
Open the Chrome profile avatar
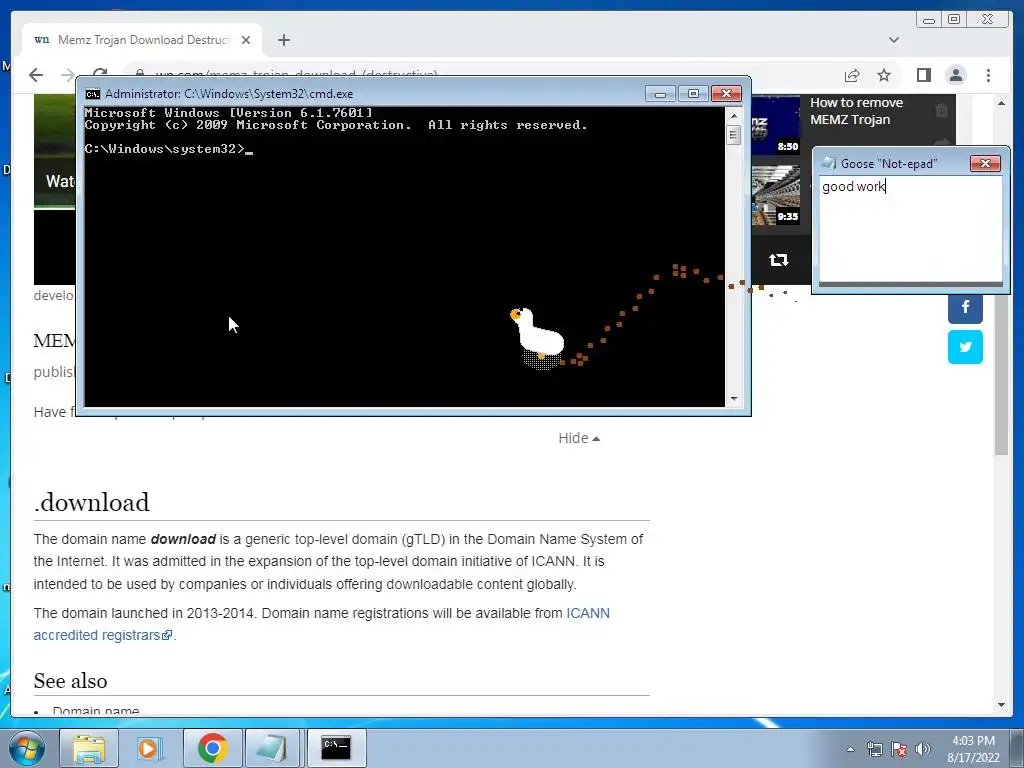(x=956, y=75)
